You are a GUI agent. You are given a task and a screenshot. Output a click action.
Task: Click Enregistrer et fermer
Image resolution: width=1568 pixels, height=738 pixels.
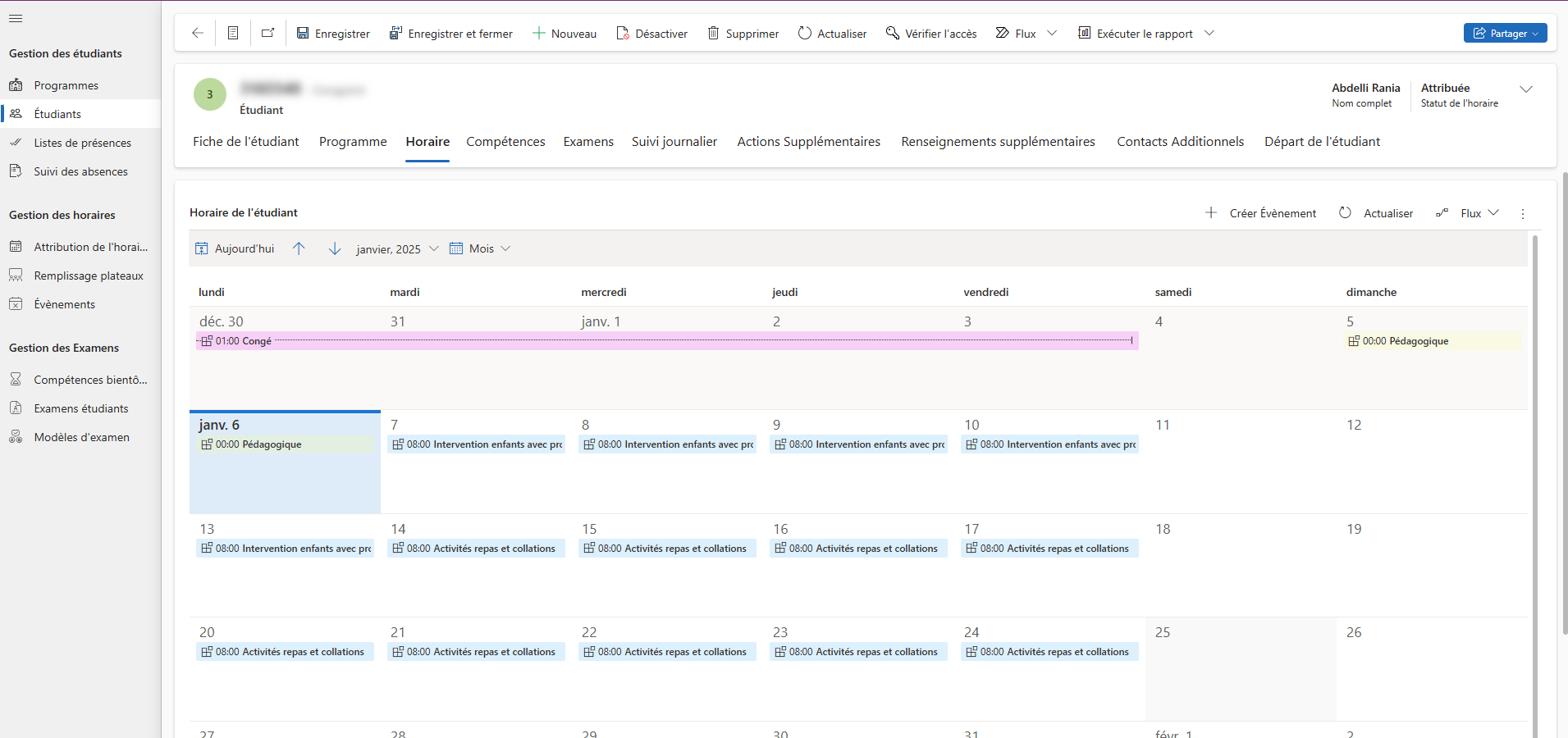click(x=450, y=34)
